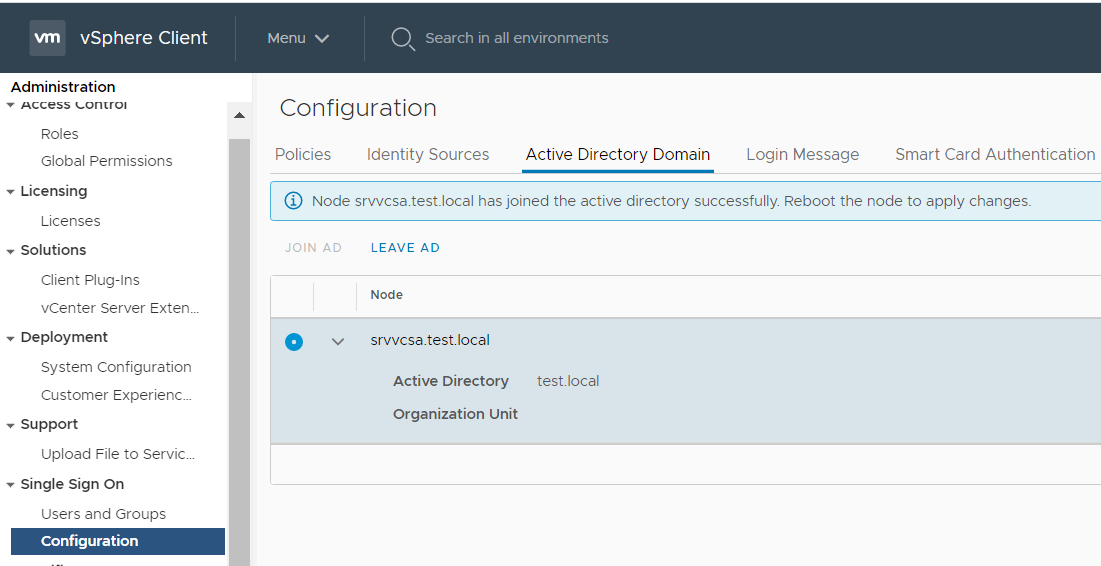Click the info icon in the banner

294,201
